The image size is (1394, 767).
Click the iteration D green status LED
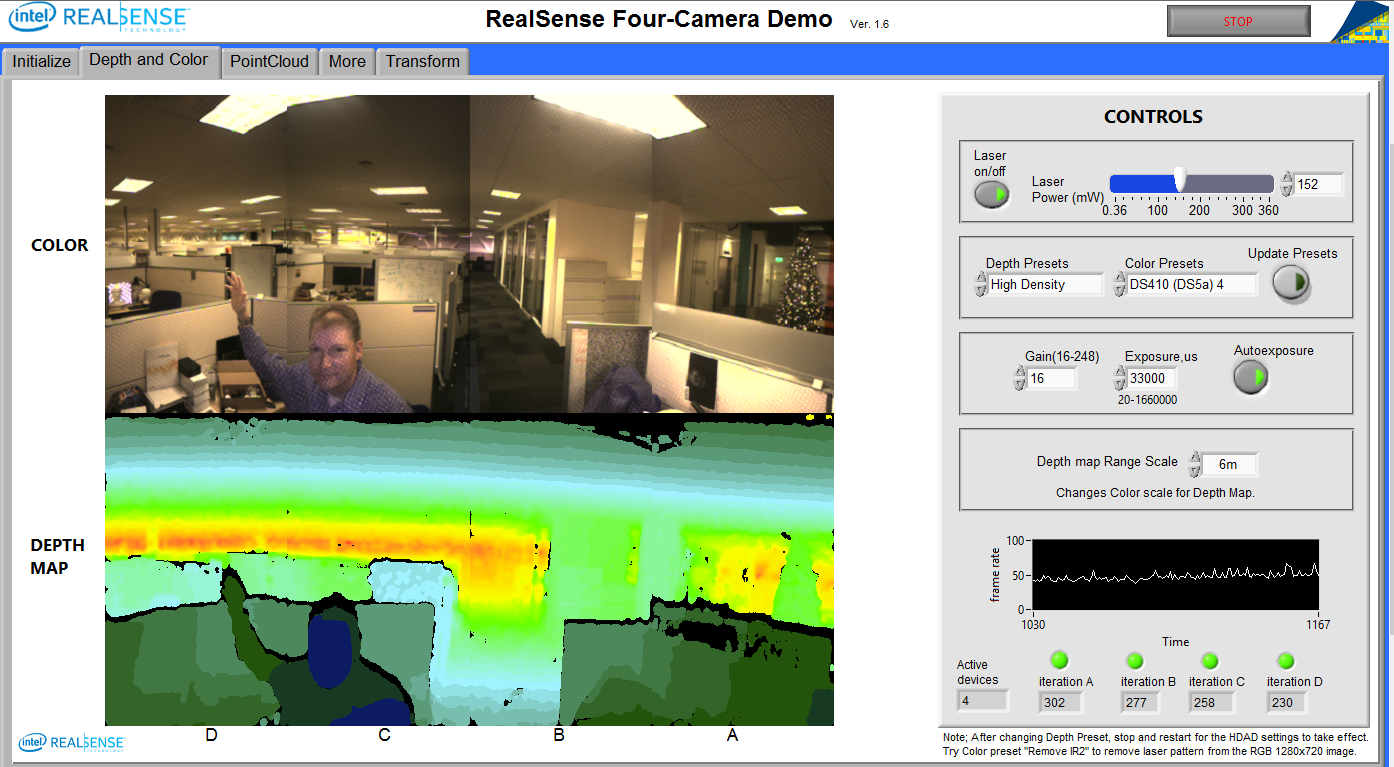1286,661
